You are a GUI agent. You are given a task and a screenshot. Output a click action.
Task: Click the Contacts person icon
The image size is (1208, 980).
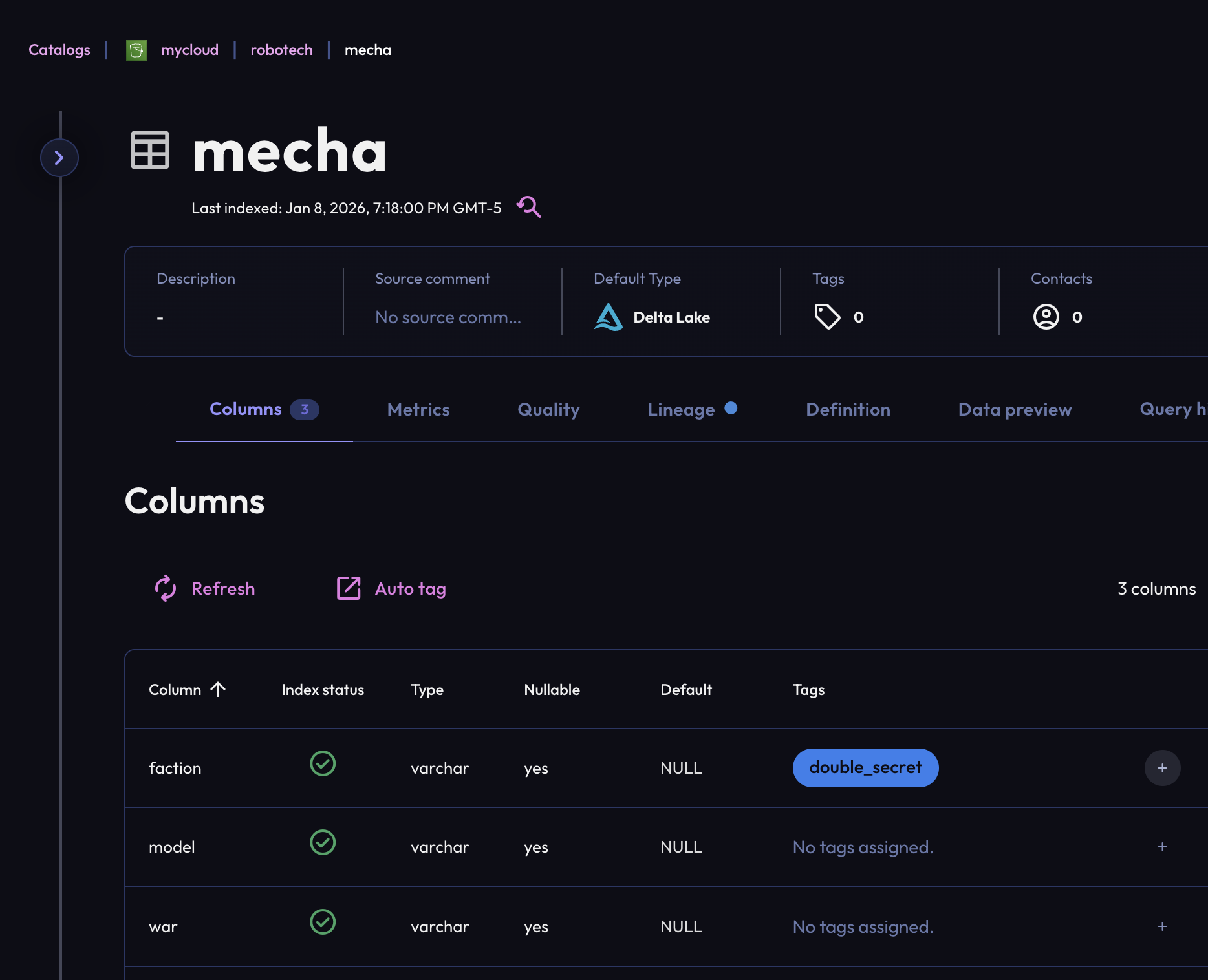(1046, 317)
